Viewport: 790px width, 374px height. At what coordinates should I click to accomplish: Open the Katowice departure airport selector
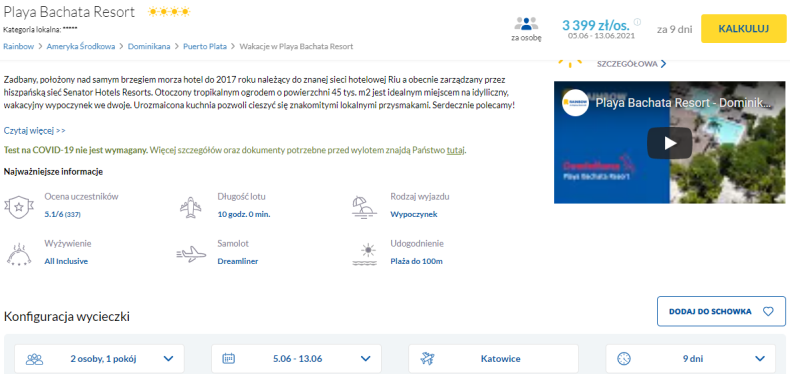point(493,359)
